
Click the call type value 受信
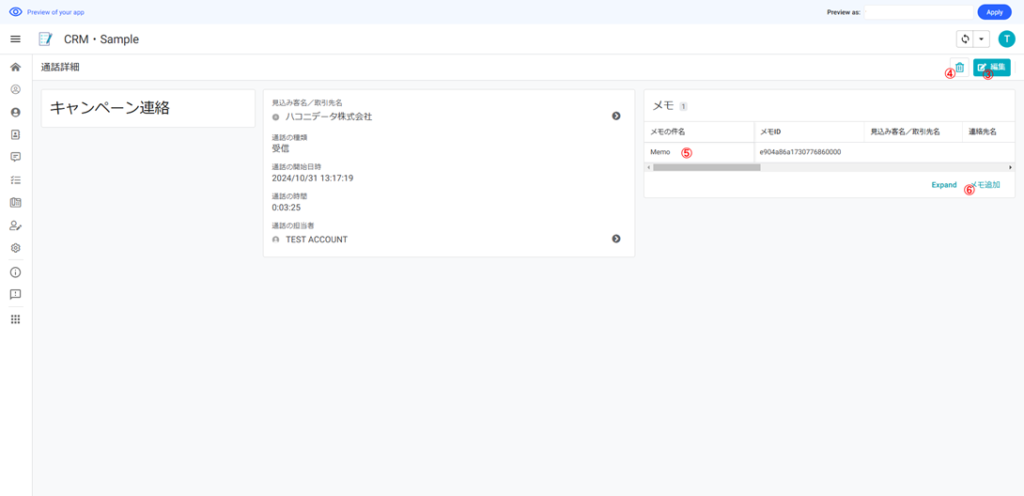pos(281,147)
